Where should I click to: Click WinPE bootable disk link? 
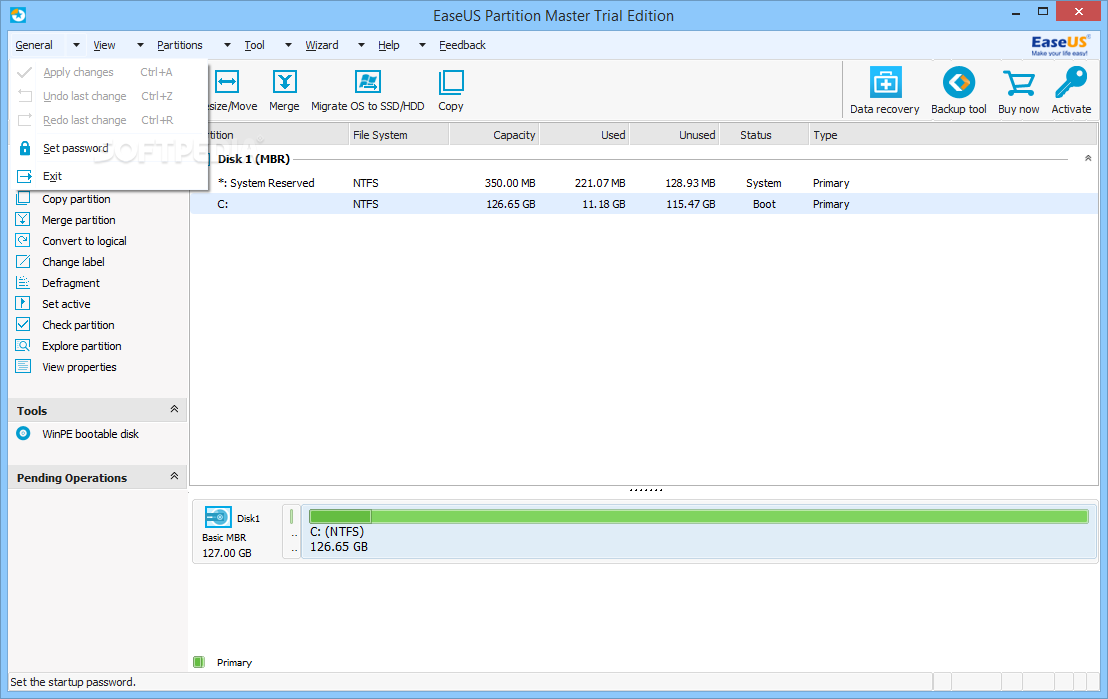pos(90,434)
